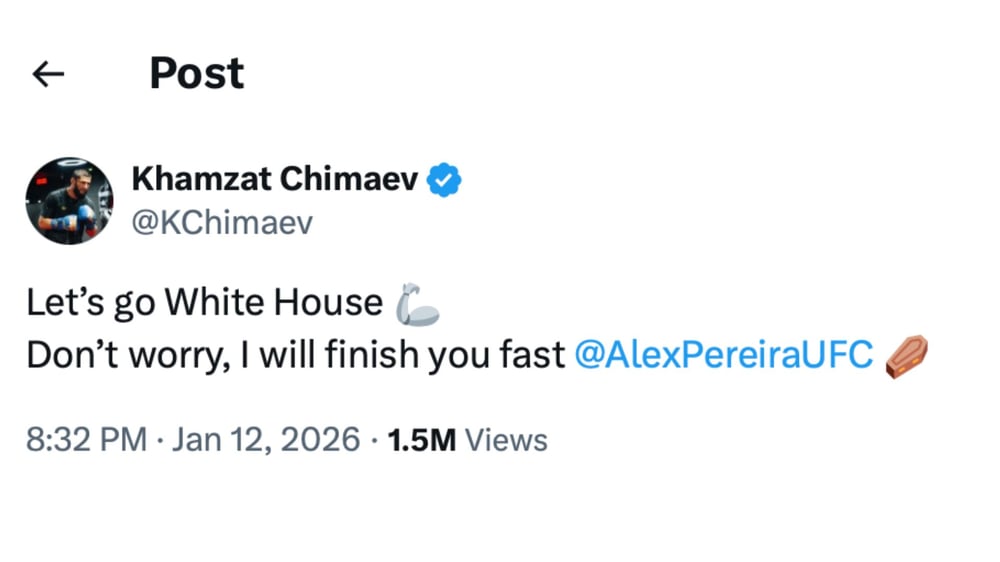This screenshot has width=1000, height=562.
Task: Click the Jan 12, 2026 date
Action: click(265, 440)
